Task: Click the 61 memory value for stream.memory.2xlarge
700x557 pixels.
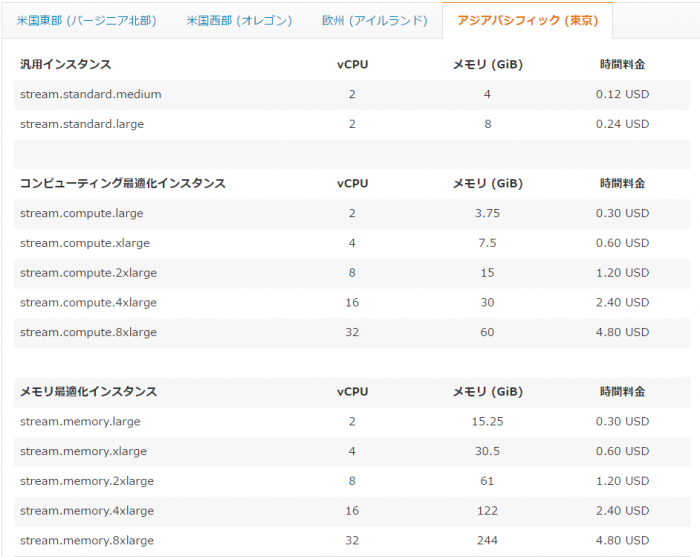Action: click(487, 481)
